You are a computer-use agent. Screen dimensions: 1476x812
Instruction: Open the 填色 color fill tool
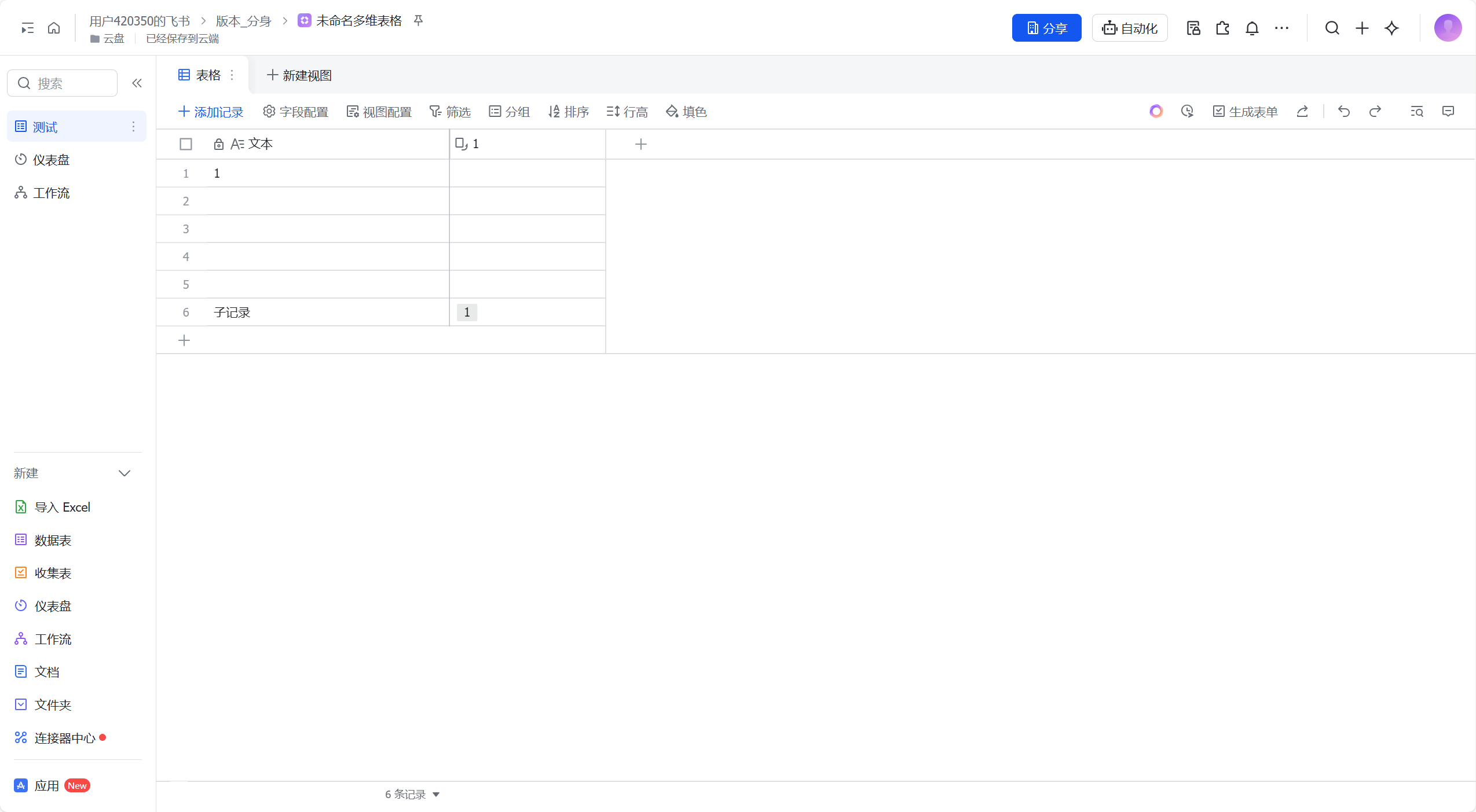coord(686,112)
